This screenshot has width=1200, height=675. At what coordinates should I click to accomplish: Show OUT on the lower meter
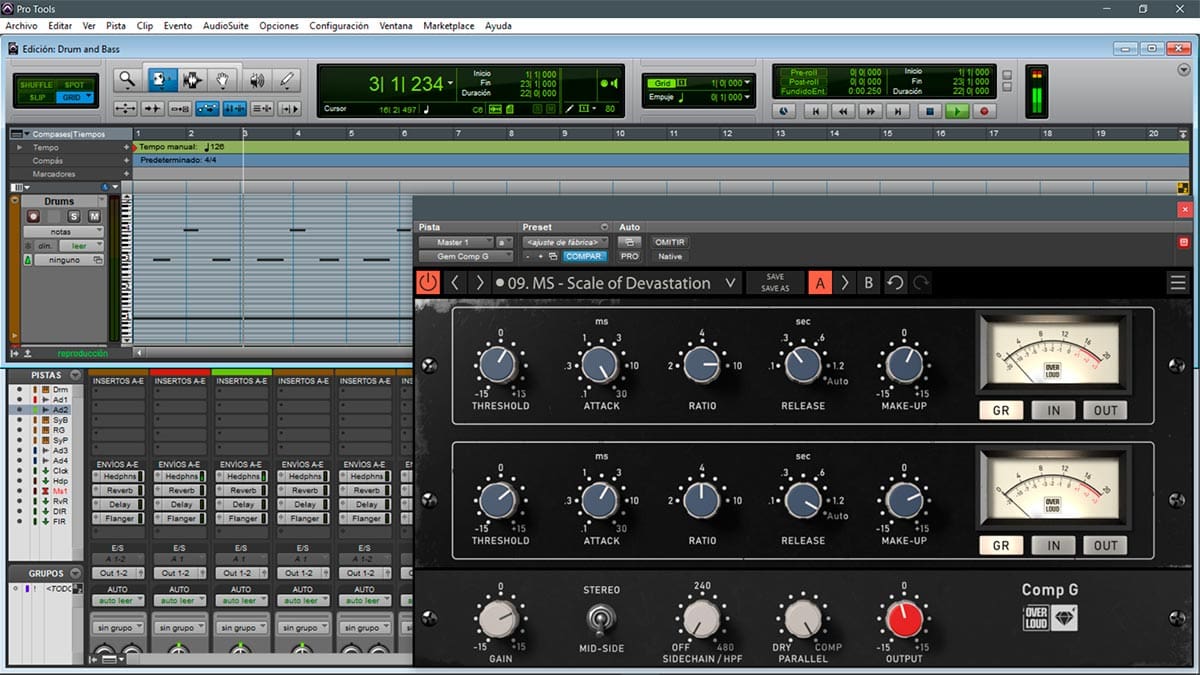pos(1105,545)
